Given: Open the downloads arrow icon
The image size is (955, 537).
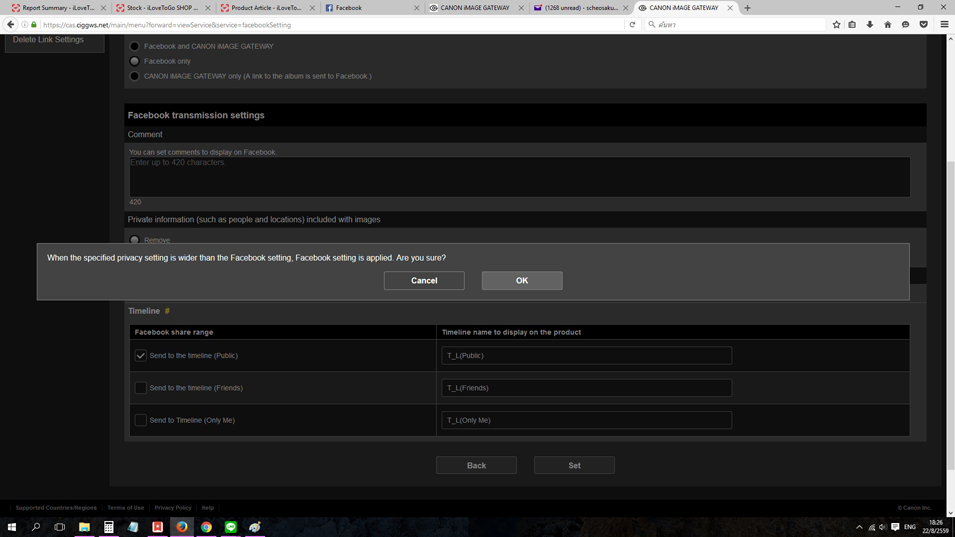Looking at the screenshot, I should pyautogui.click(x=870, y=25).
